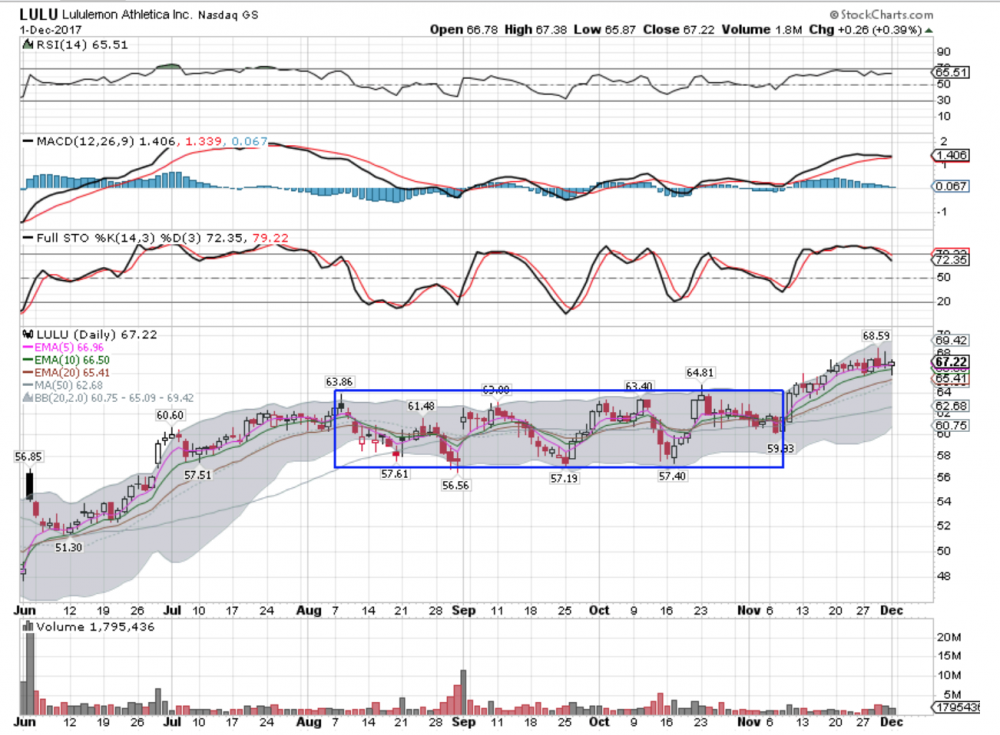Click the Oct label under volume panel
This screenshot has width=1000, height=735.
(599, 720)
